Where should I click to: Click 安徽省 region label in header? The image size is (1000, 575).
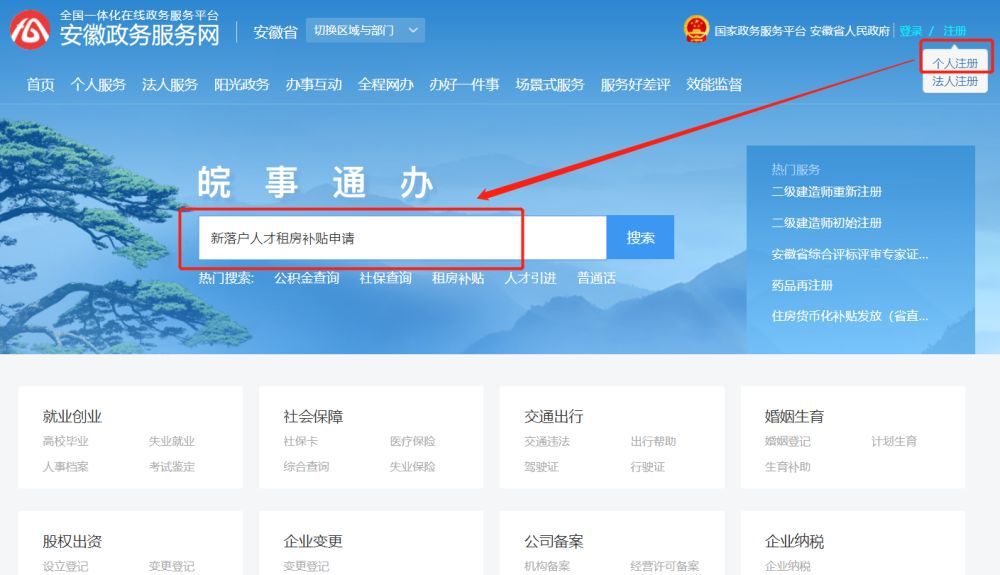tap(276, 32)
